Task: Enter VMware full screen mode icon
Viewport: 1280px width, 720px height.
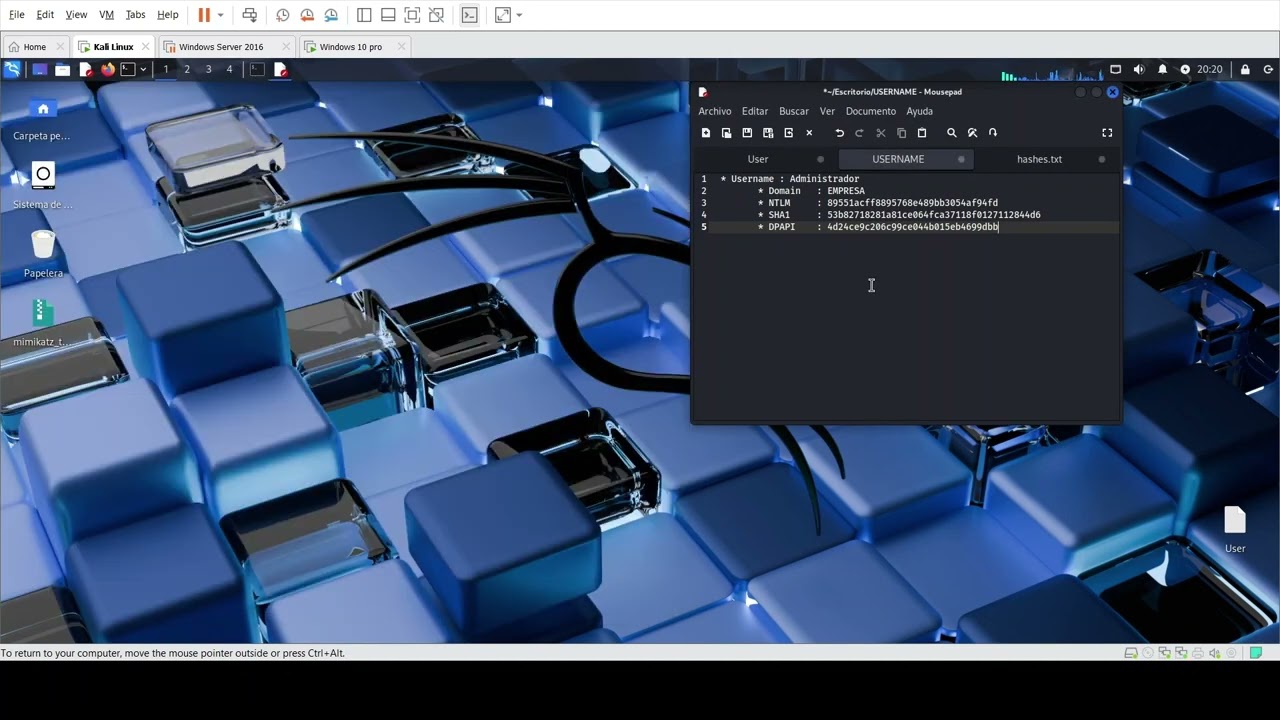Action: 412,15
